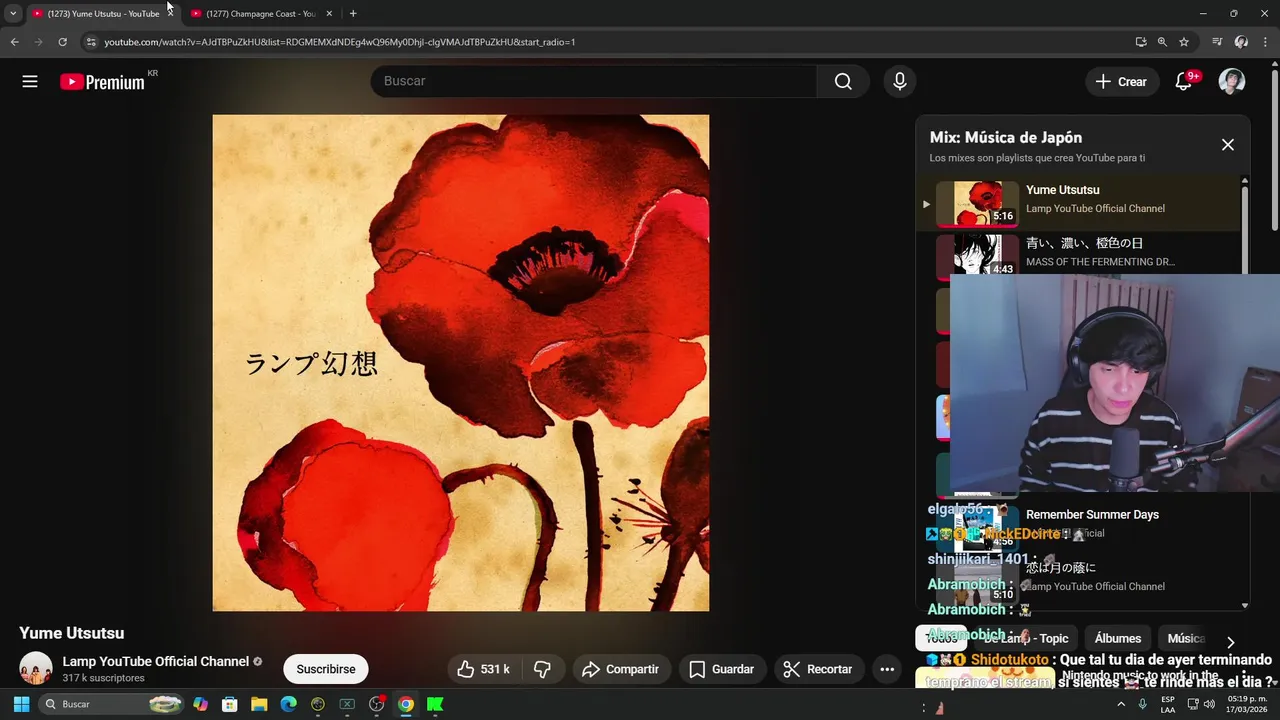Play 青い、濃い、橙色の日 from the mix

click(x=1080, y=257)
